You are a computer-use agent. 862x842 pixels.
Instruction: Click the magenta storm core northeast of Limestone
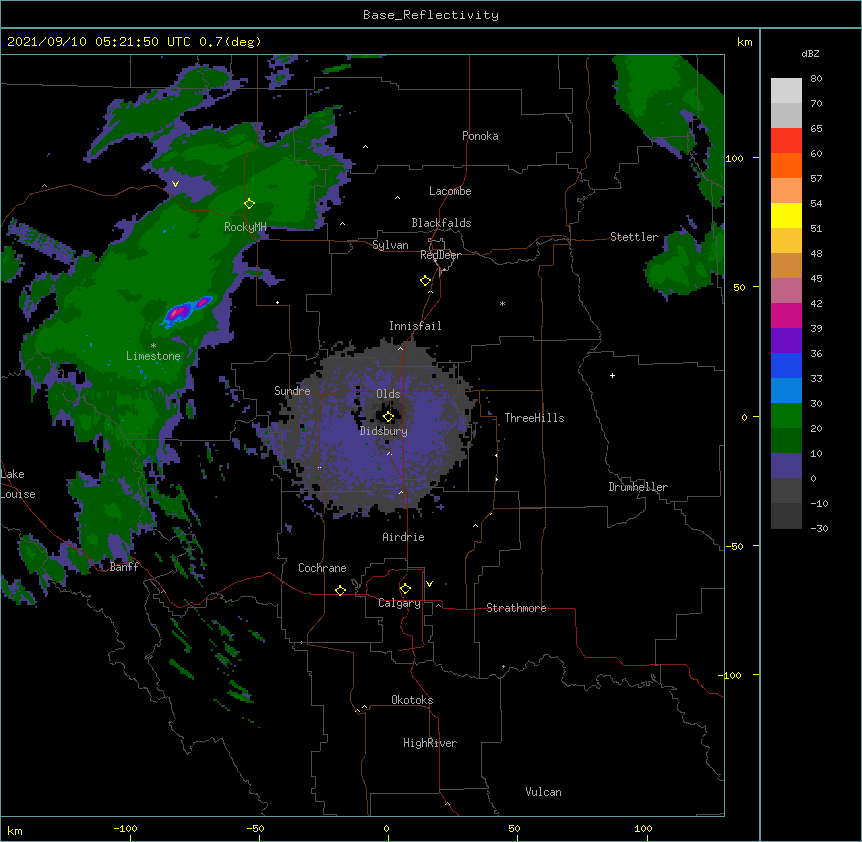pos(178,314)
